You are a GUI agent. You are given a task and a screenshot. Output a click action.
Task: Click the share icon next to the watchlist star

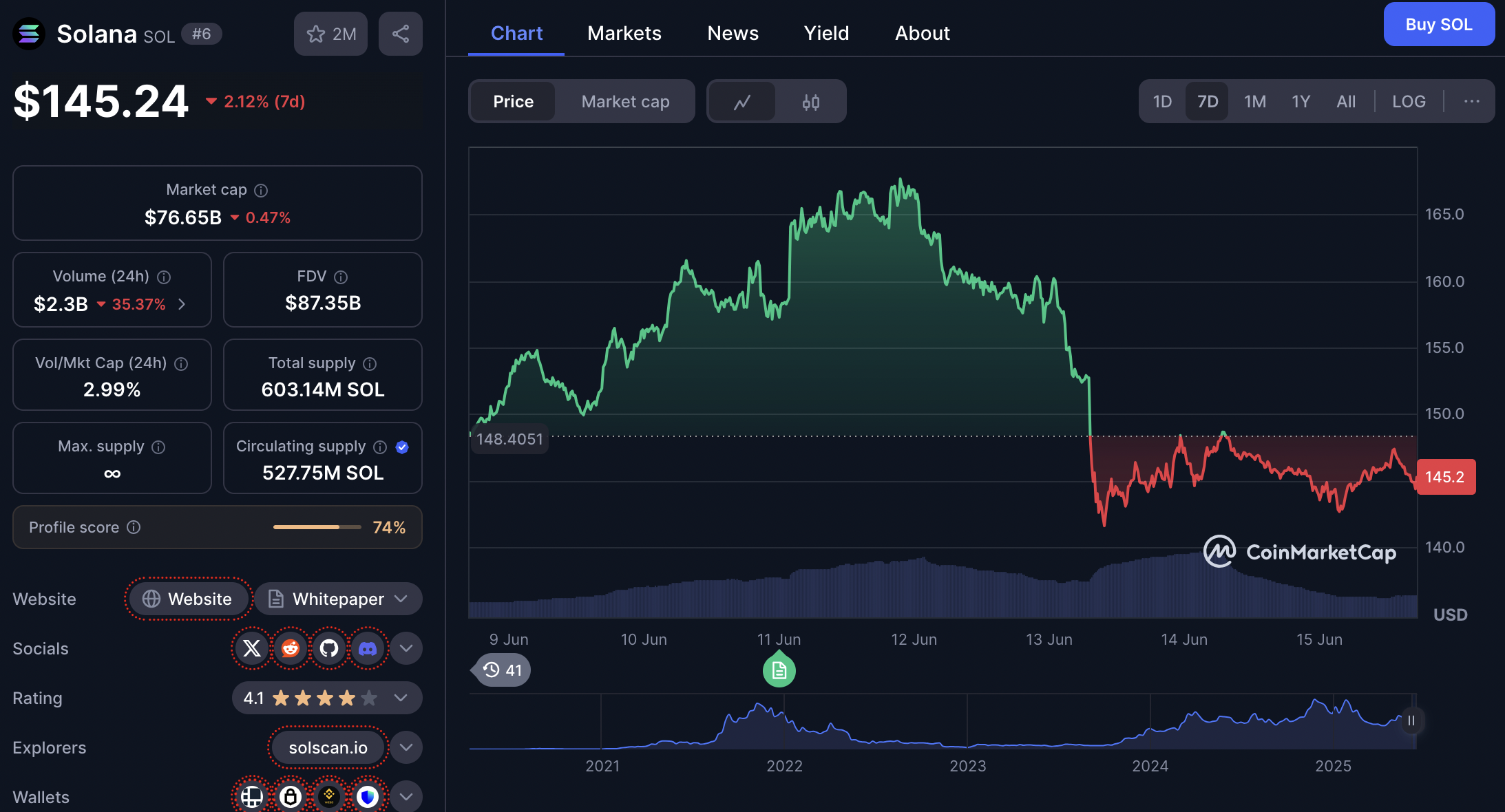(400, 34)
